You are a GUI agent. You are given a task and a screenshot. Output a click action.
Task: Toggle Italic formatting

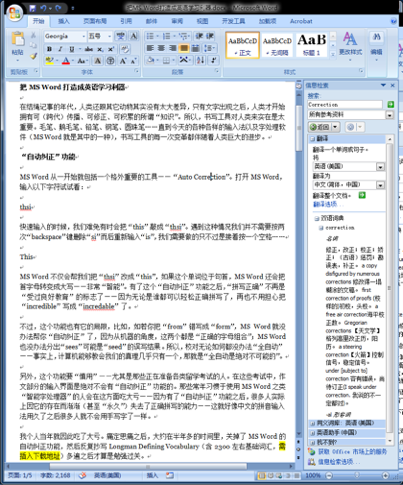[x=60, y=49]
